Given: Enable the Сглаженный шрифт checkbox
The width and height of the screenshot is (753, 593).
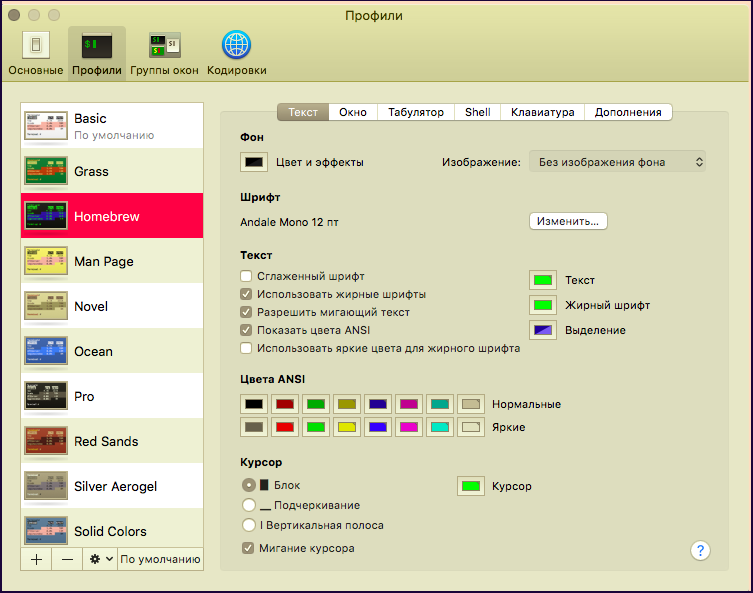Looking at the screenshot, I should [246, 276].
